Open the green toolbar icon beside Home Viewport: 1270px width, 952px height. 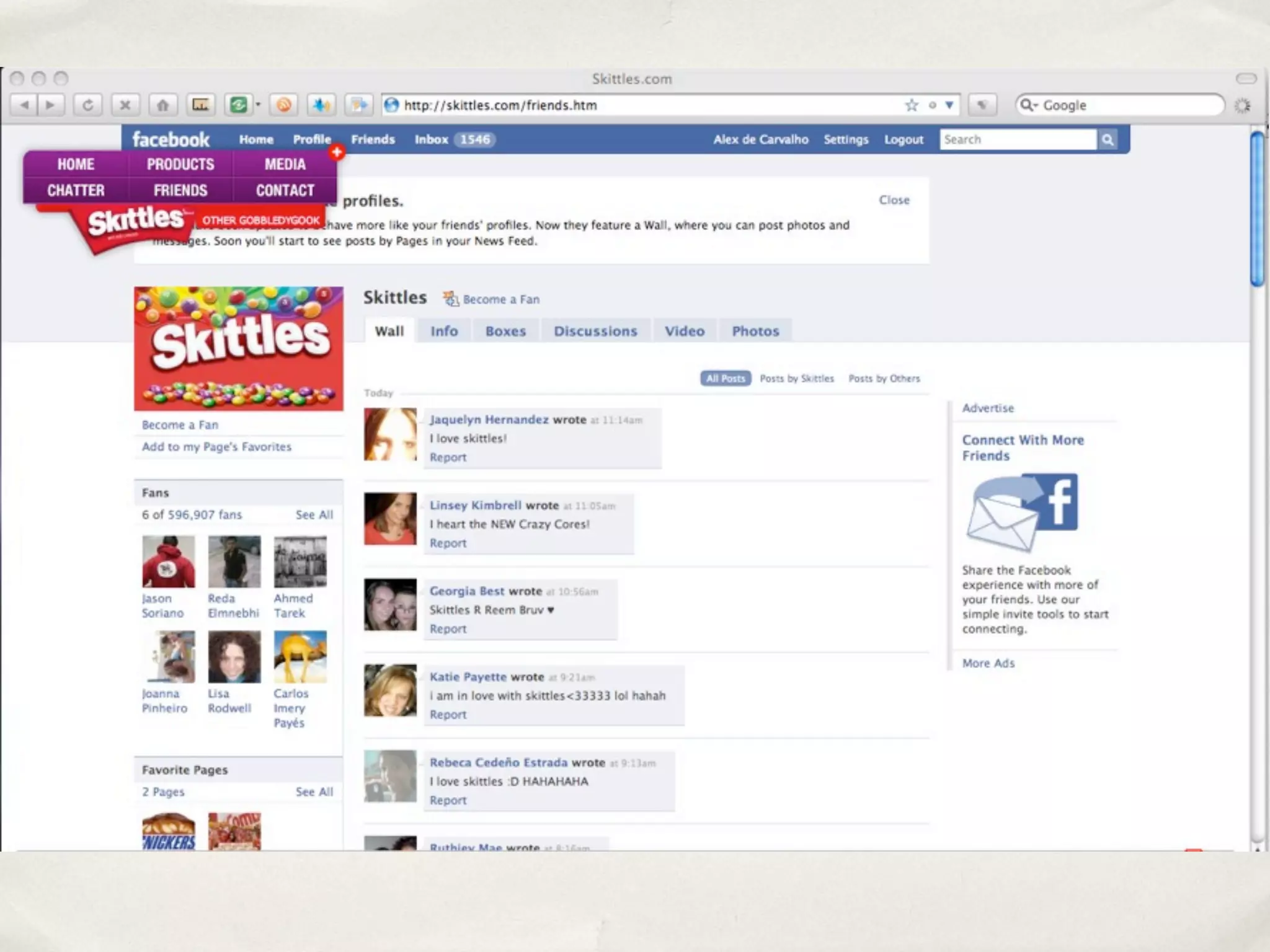click(x=239, y=105)
